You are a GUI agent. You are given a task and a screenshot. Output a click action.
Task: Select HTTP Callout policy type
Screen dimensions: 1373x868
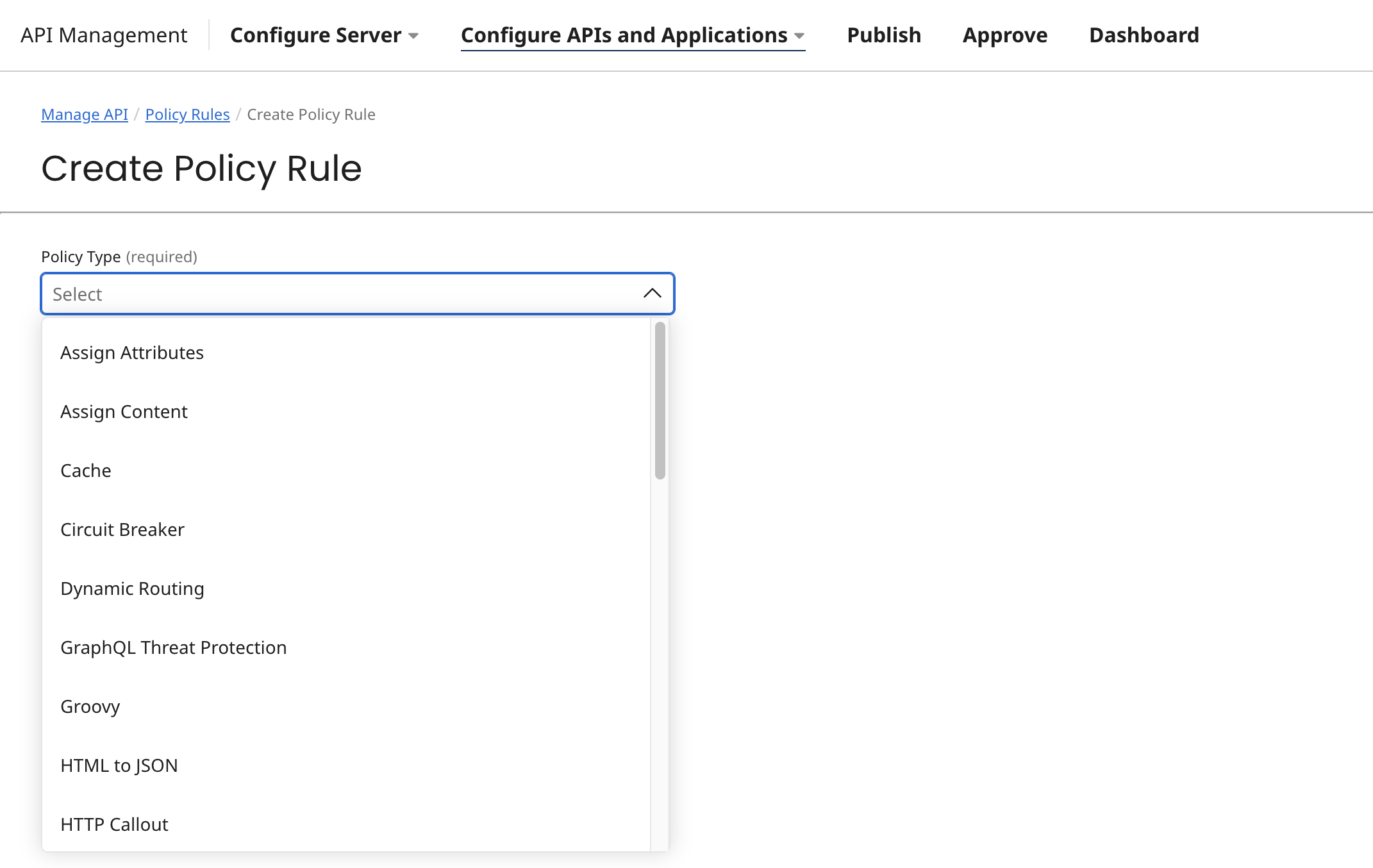(113, 824)
